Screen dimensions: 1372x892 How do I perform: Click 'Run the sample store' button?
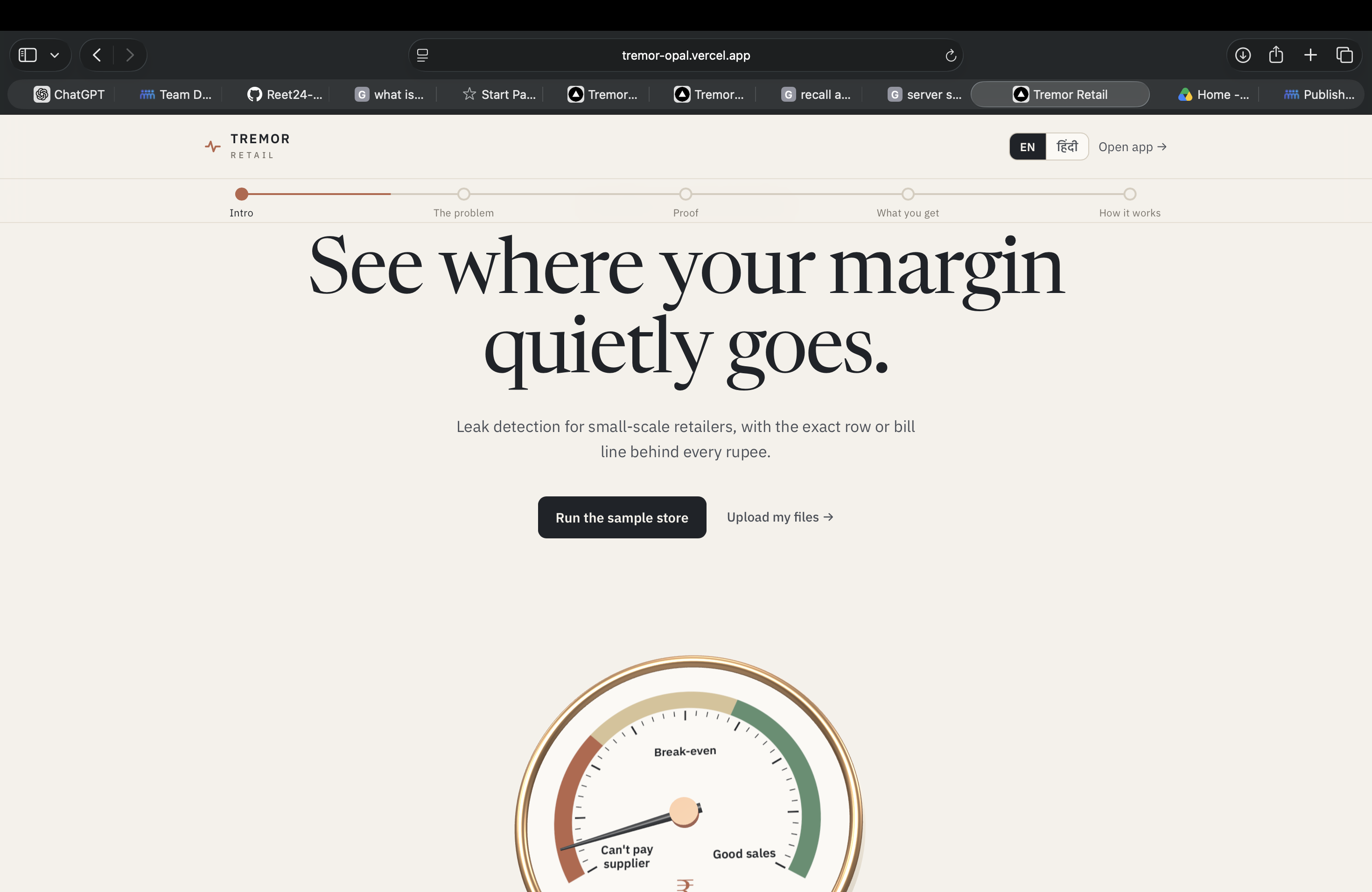point(622,517)
